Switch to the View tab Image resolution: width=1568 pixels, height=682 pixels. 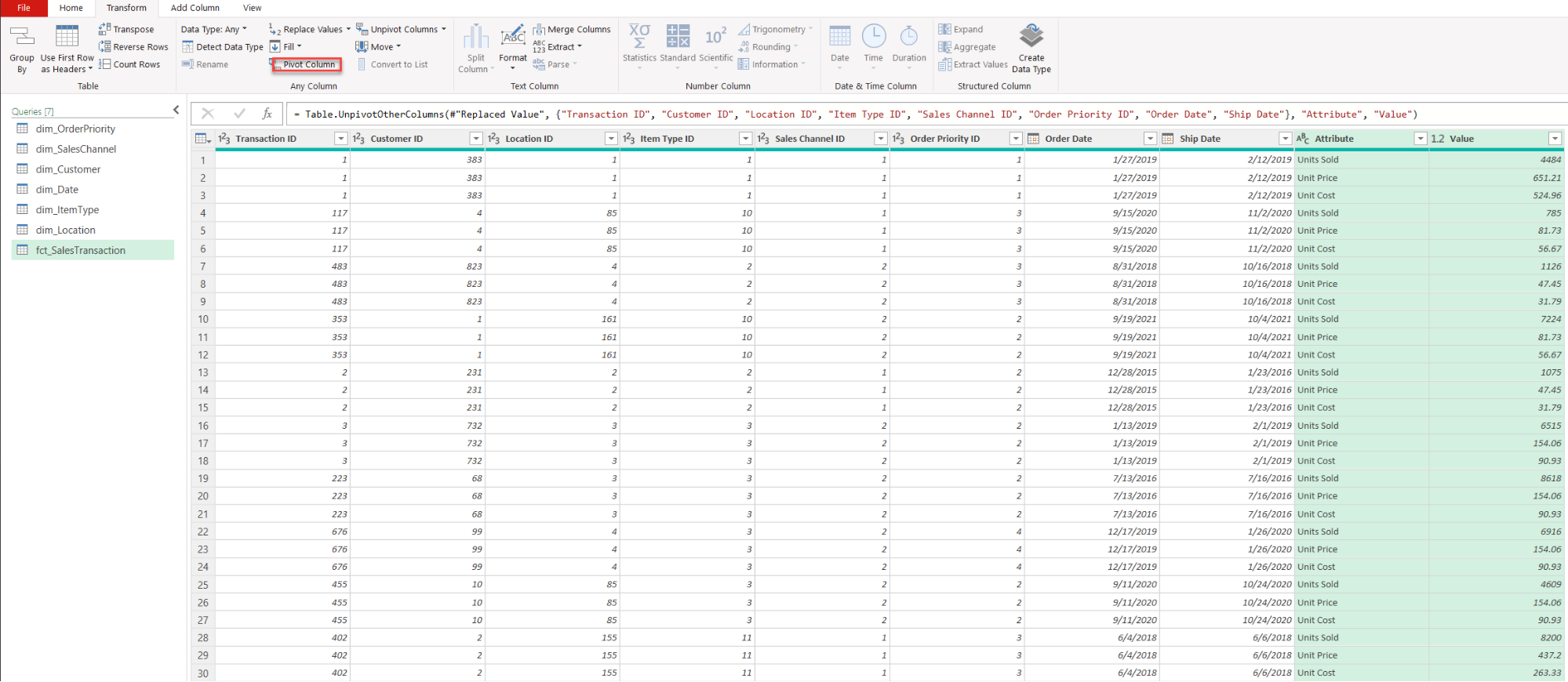[x=253, y=8]
